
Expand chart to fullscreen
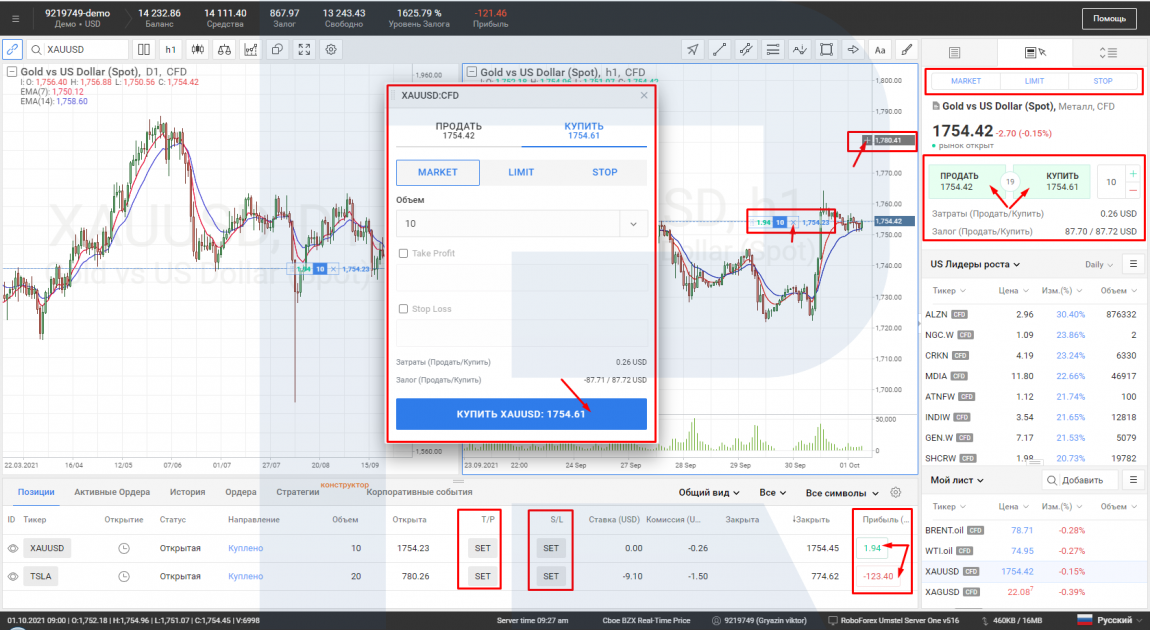[304, 49]
